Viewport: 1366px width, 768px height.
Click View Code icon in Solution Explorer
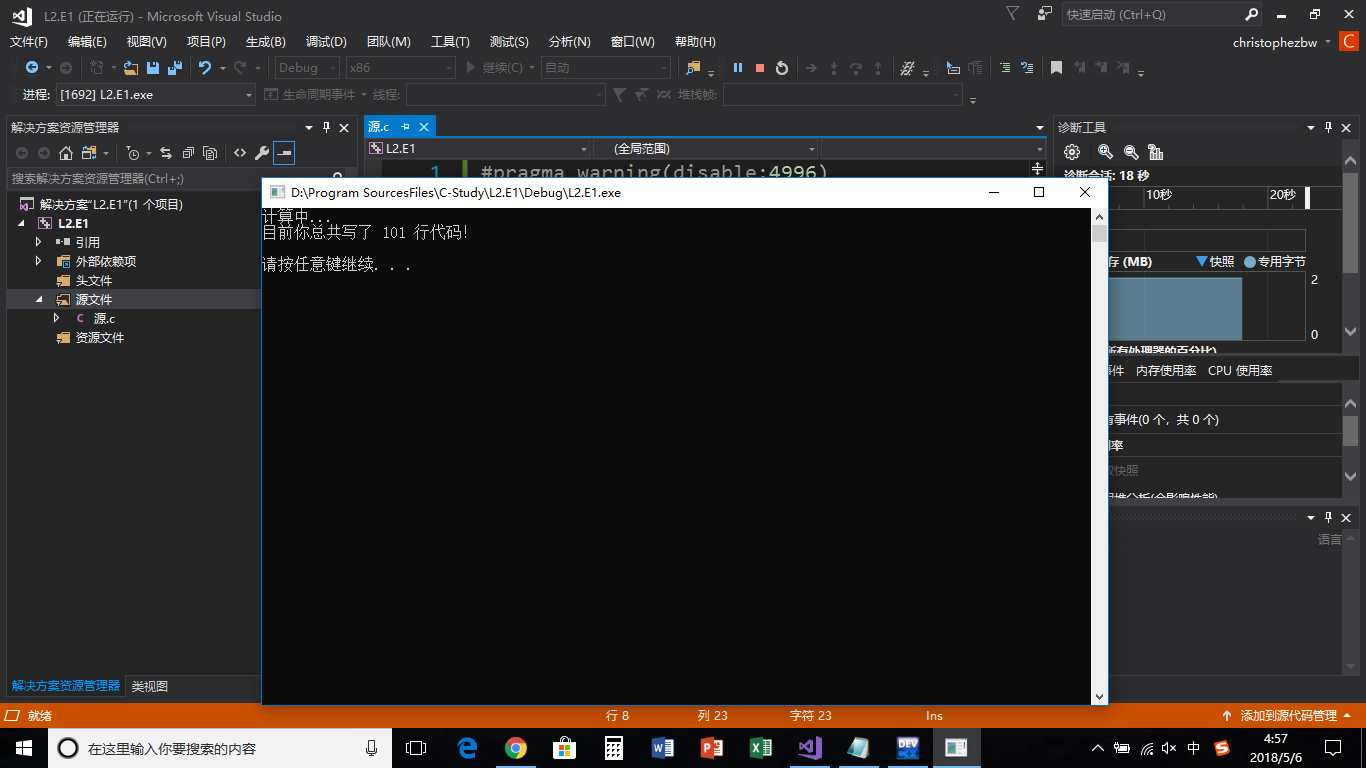point(240,153)
